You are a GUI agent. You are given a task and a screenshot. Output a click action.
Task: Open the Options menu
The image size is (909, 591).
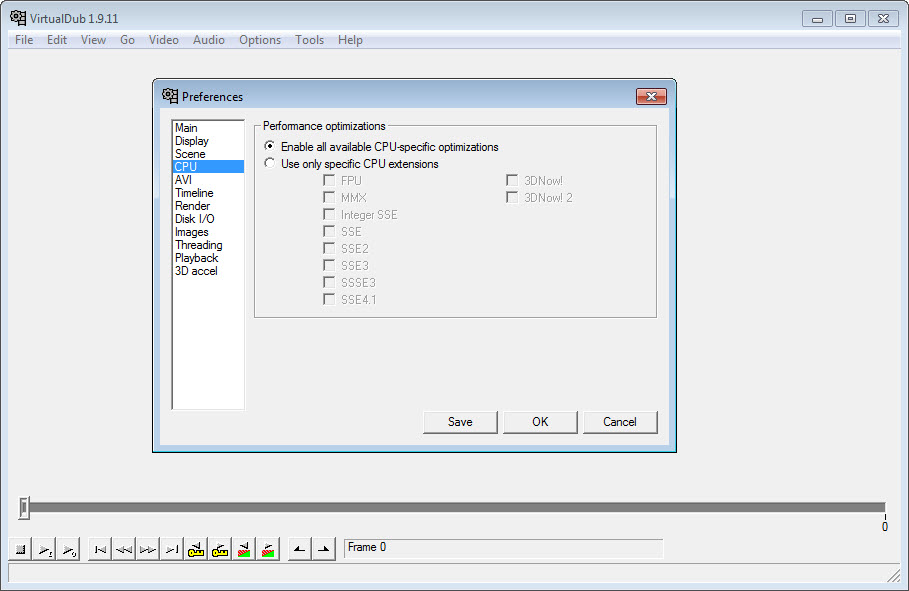click(x=260, y=39)
